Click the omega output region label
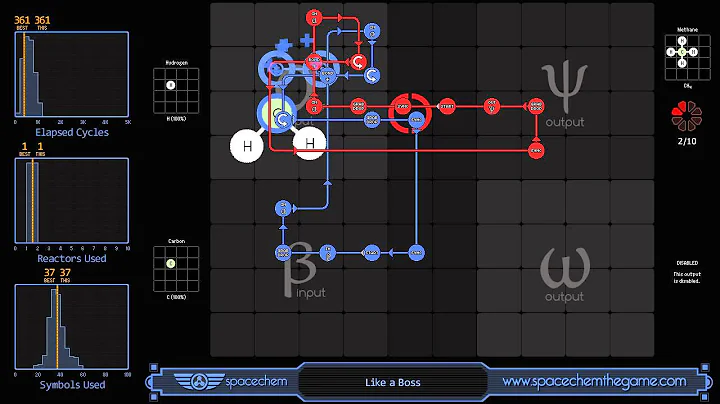Image resolution: width=720 pixels, height=404 pixels. tap(565, 275)
